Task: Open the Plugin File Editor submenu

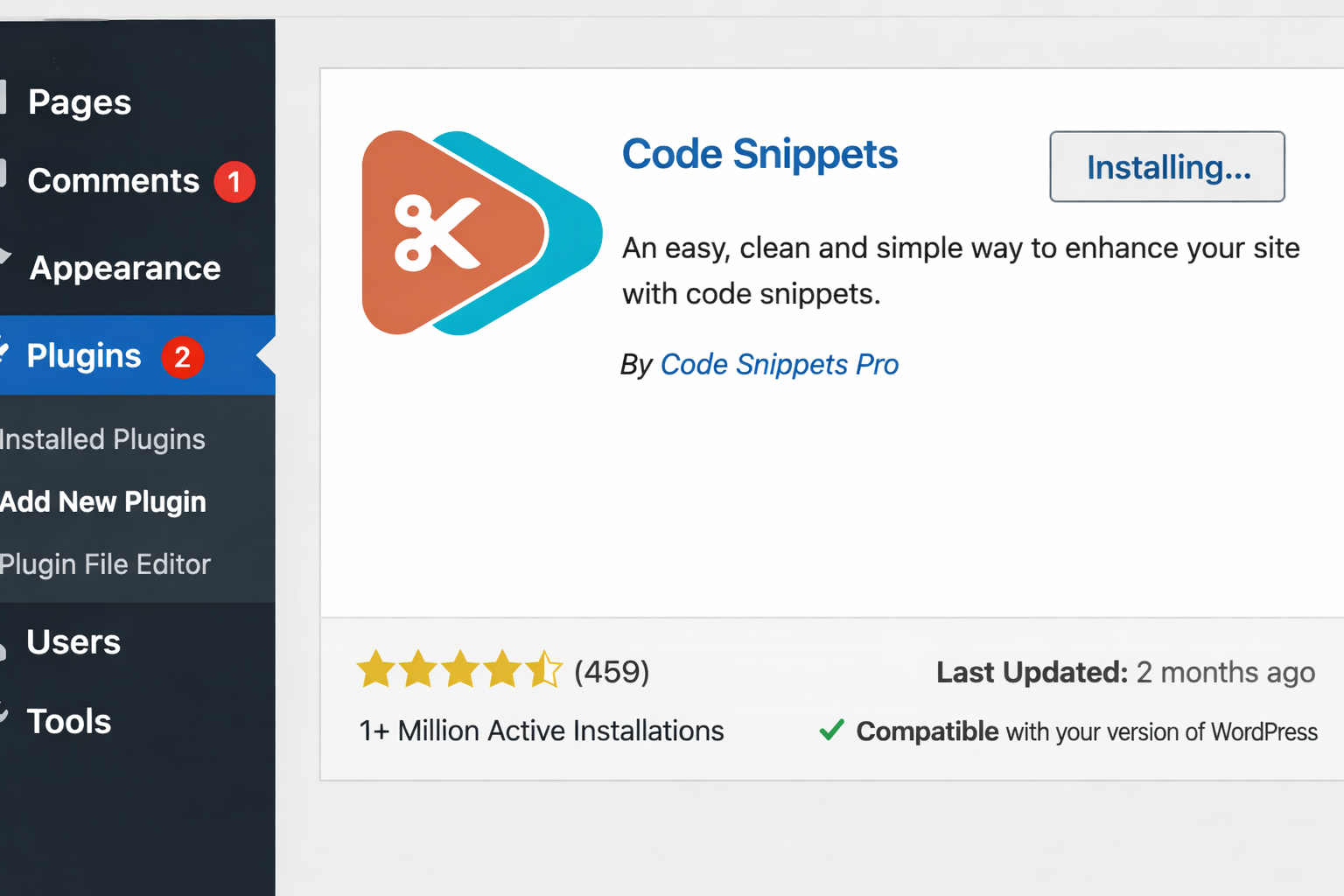Action: pyautogui.click(x=106, y=564)
